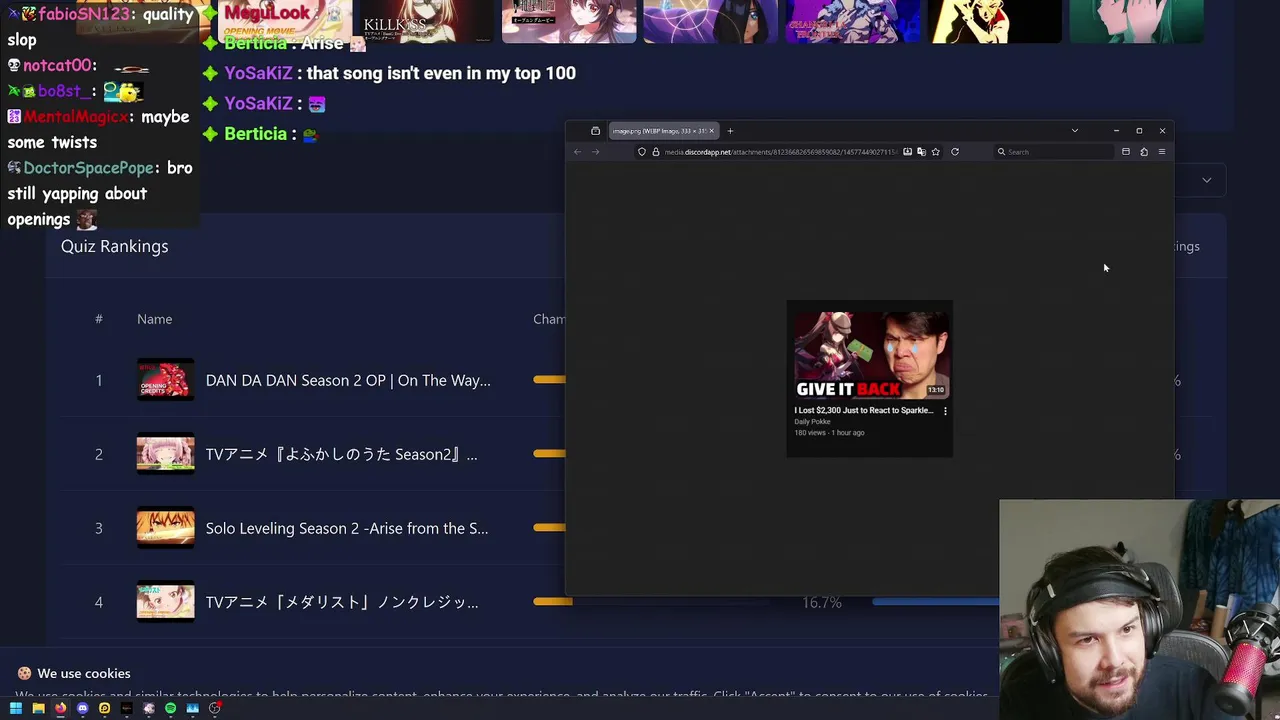Click the save-page icon in address bar
This screenshot has width=1280, height=720.
[x=907, y=152]
